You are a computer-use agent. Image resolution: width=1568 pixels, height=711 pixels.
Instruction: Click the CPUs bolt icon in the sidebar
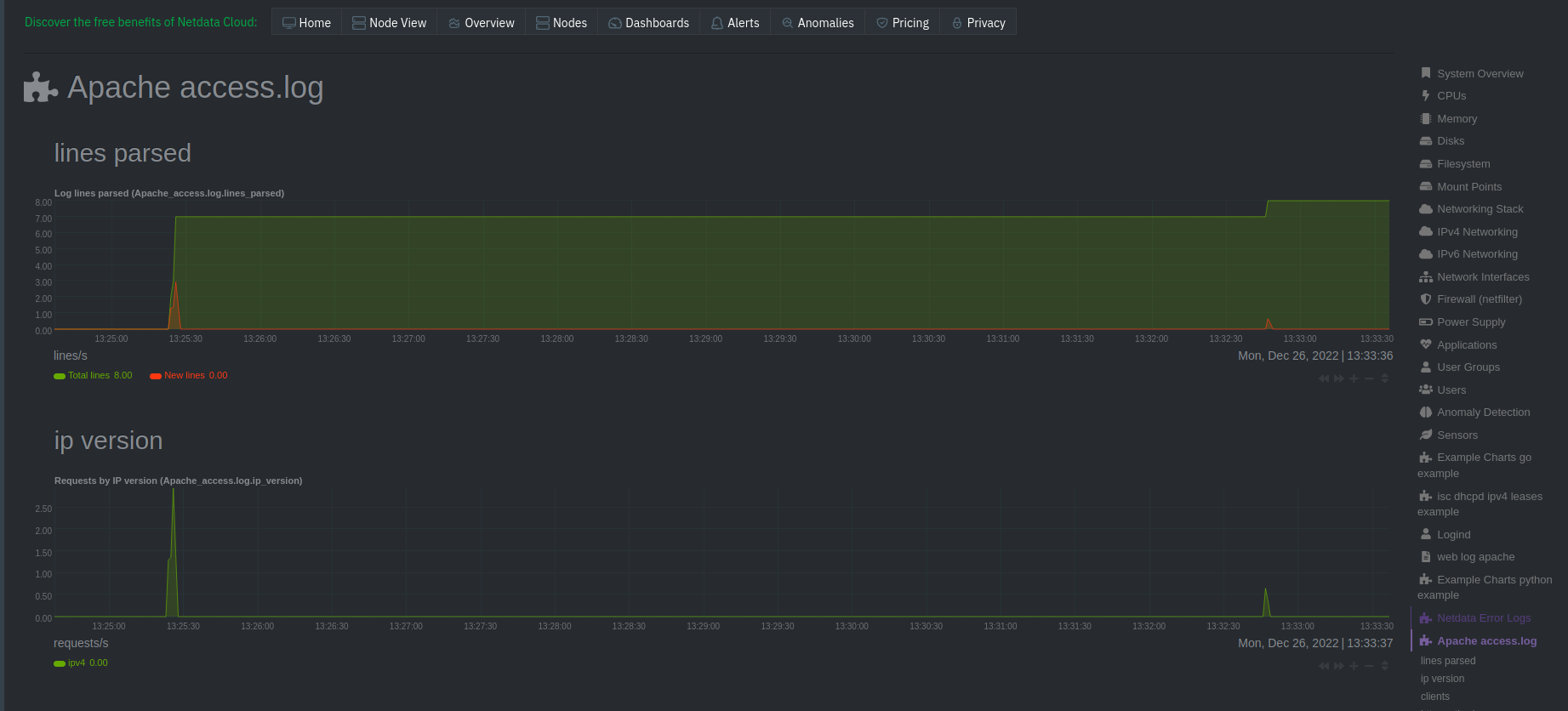1426,96
